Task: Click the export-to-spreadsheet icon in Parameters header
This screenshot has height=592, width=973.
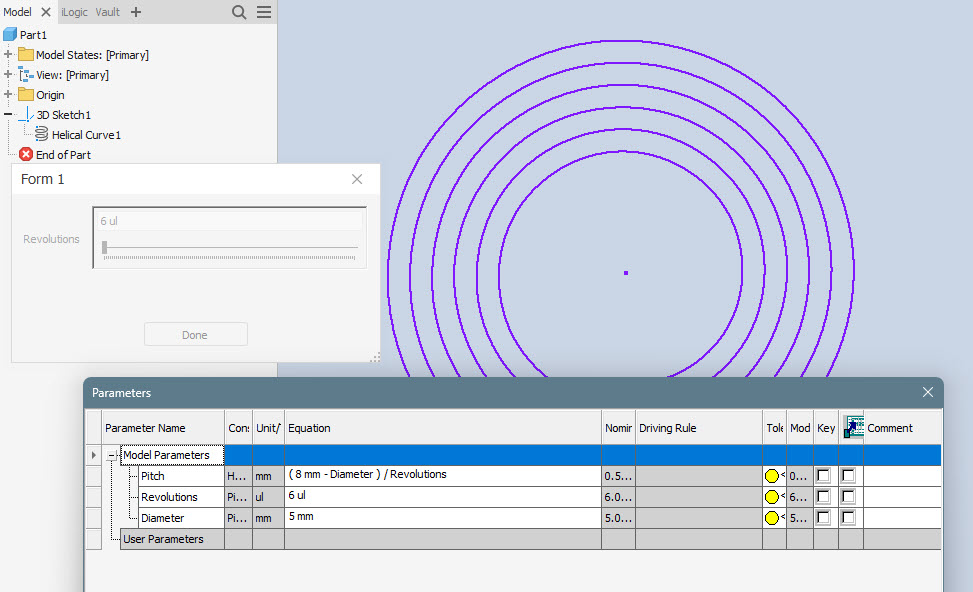Action: point(853,426)
